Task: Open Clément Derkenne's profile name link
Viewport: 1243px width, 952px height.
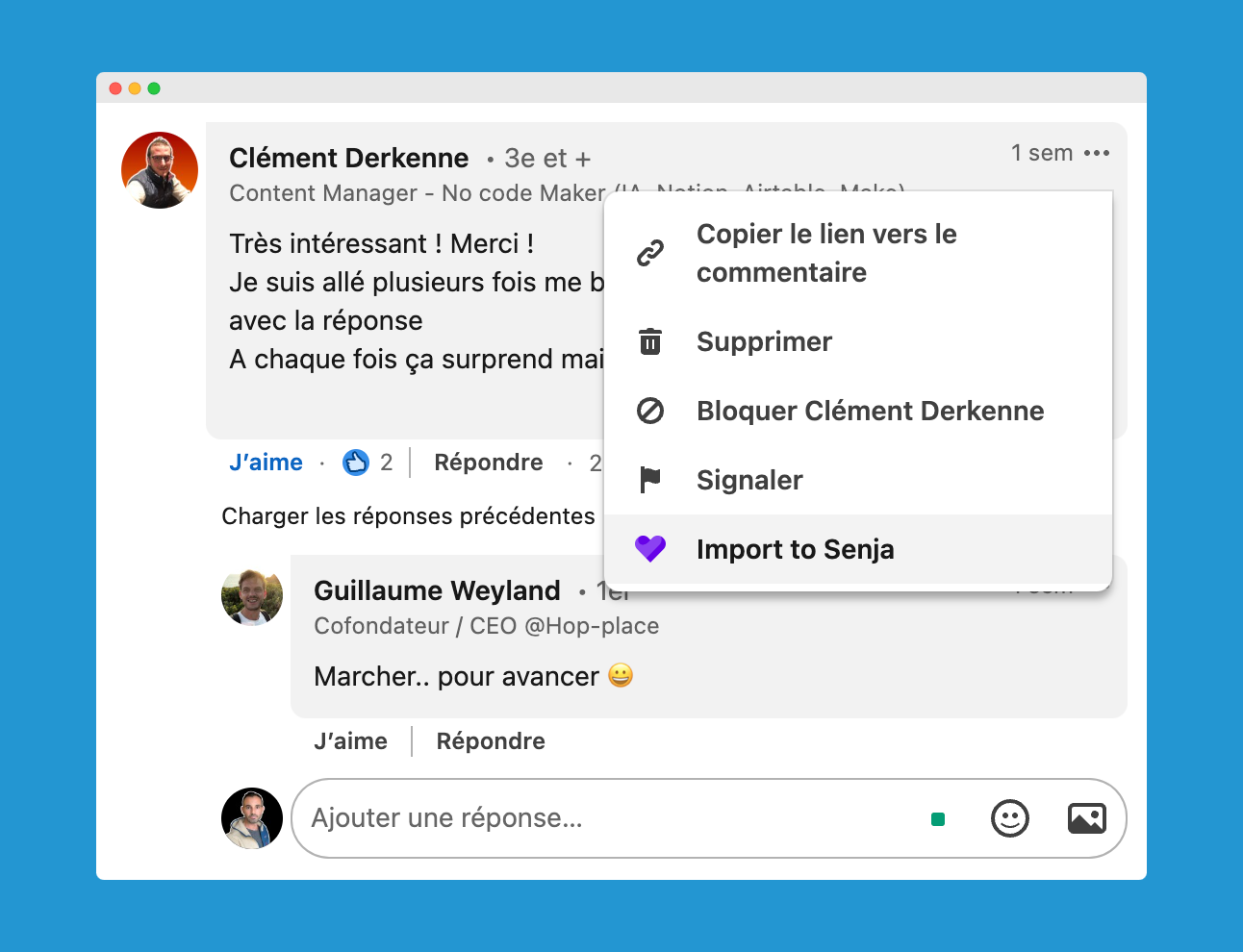Action: click(349, 158)
